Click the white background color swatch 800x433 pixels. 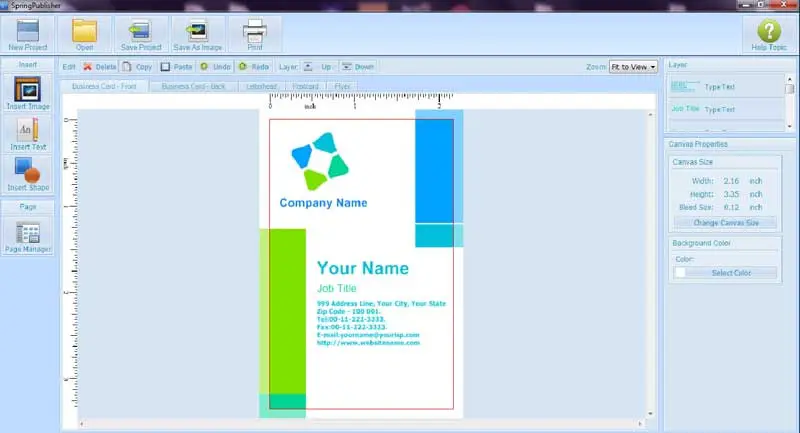tap(681, 272)
